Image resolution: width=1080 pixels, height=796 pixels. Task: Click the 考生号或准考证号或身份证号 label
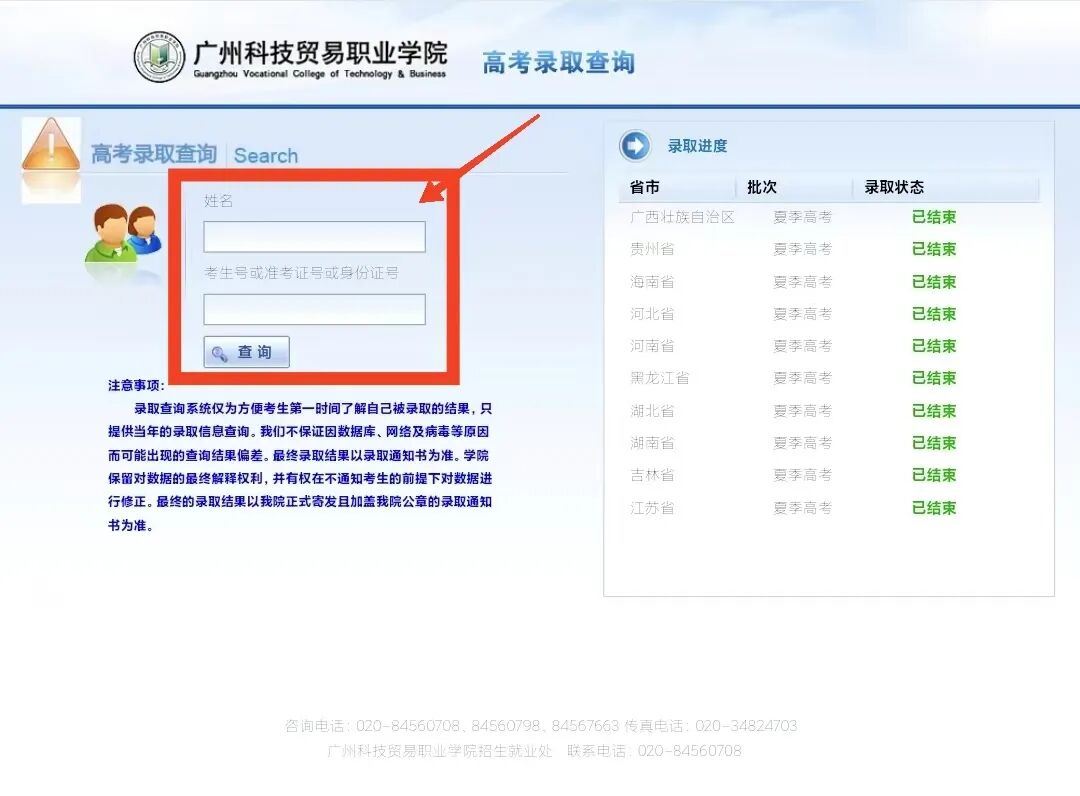pos(301,273)
